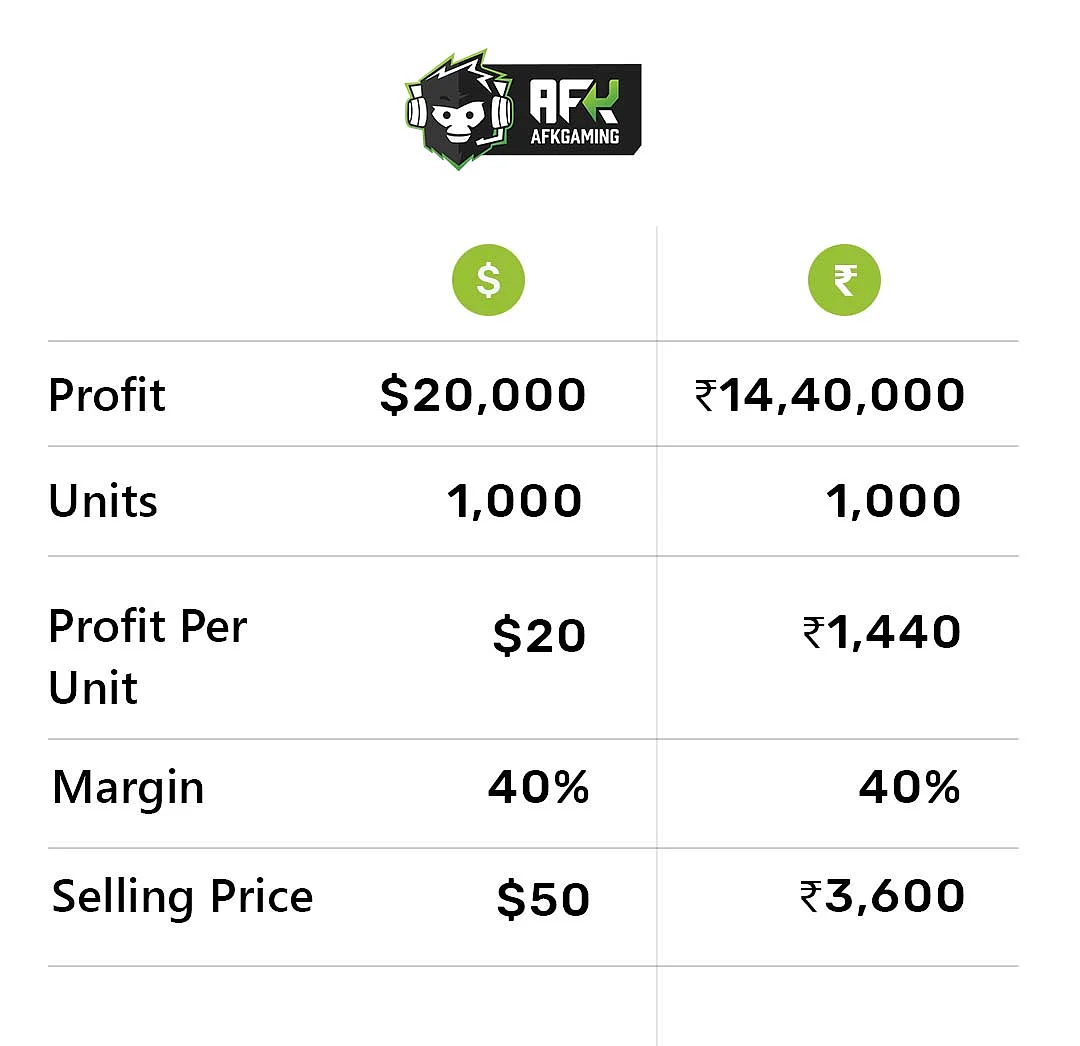The image size is (1080, 1046).
Task: Click 1,000 units in dollar column
Action: (x=515, y=501)
